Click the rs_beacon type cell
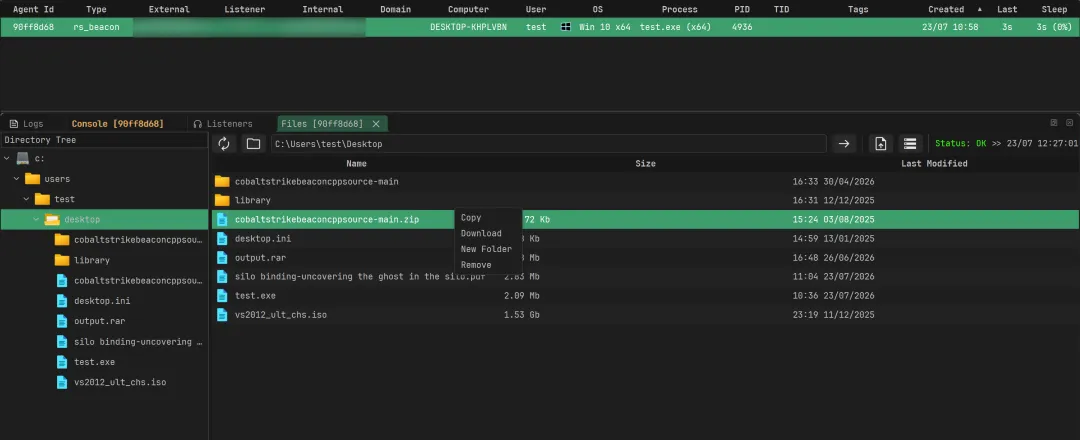Screen dimensions: 1080x440 (x=96, y=27)
